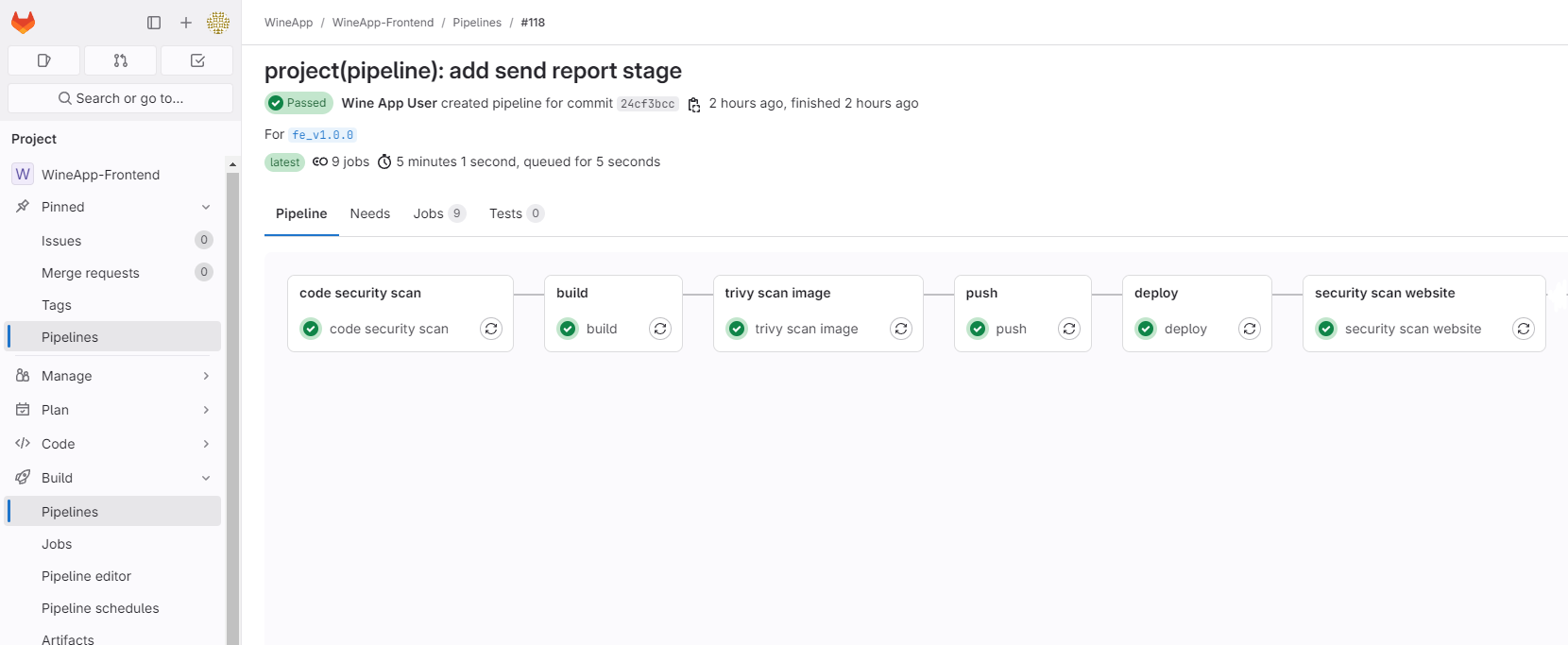Viewport: 1568px width, 645px height.
Task: Retry the build job
Action: [660, 329]
